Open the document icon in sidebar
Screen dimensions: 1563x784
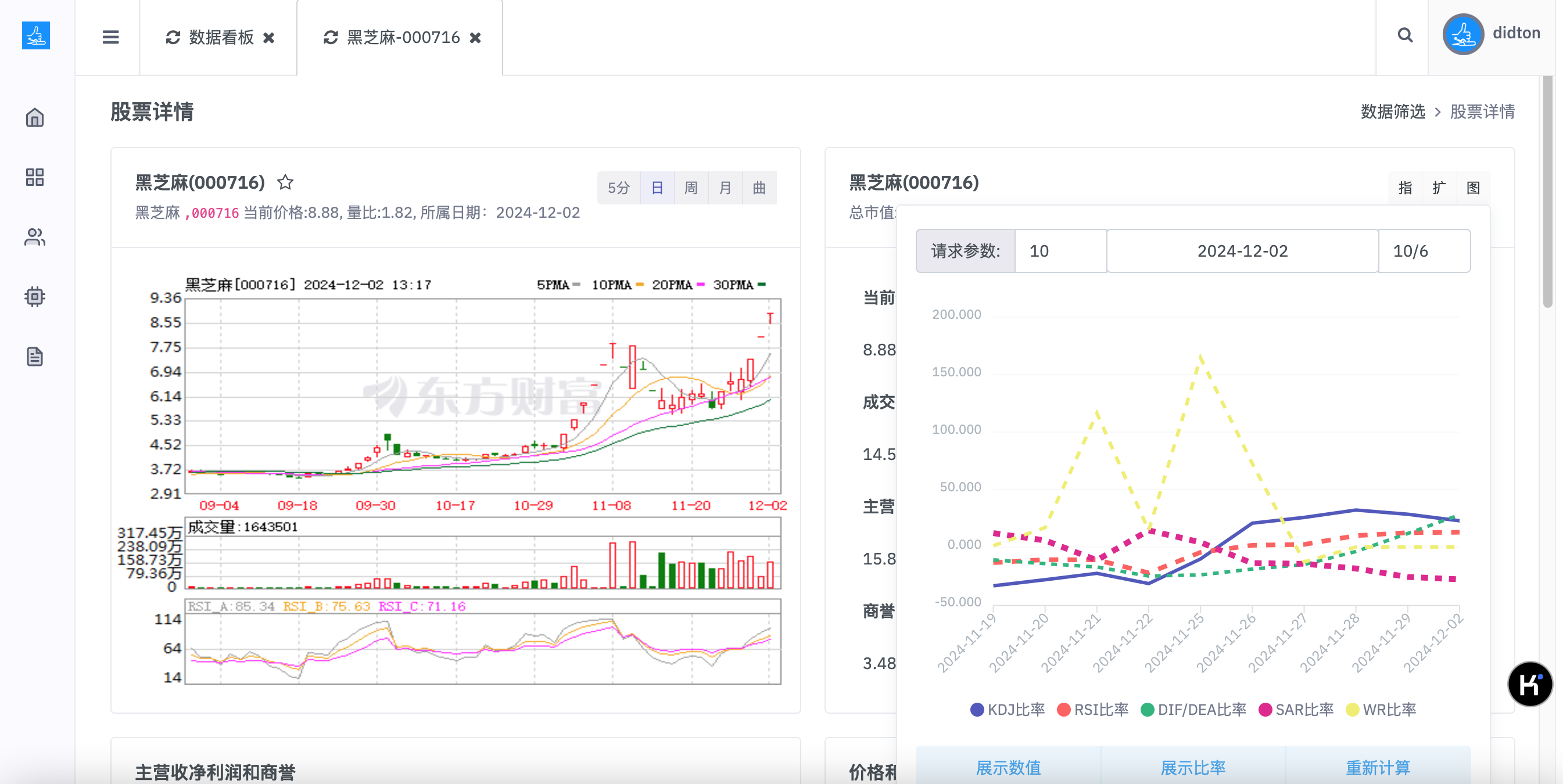point(35,357)
